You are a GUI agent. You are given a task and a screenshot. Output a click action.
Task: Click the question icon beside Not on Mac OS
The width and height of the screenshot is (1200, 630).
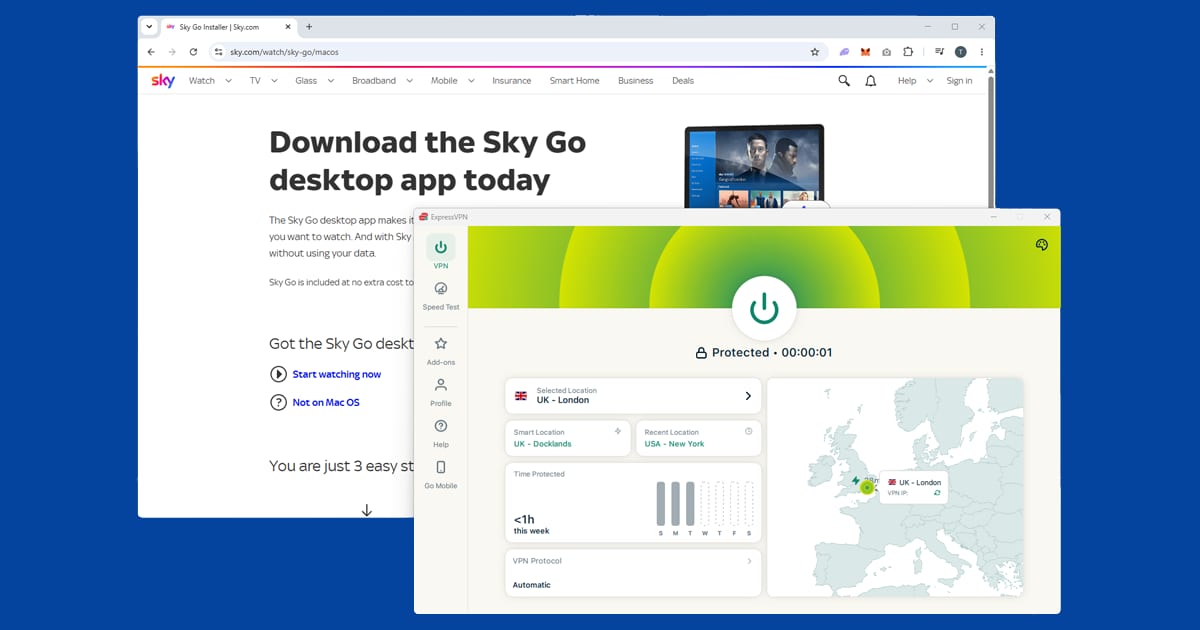278,402
